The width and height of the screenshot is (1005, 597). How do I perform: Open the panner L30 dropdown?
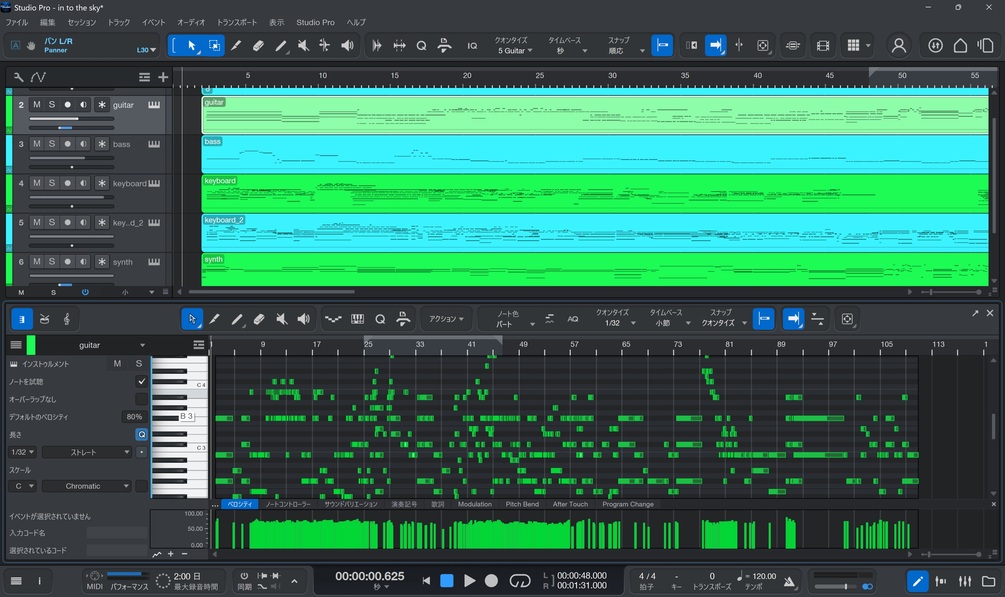point(146,50)
